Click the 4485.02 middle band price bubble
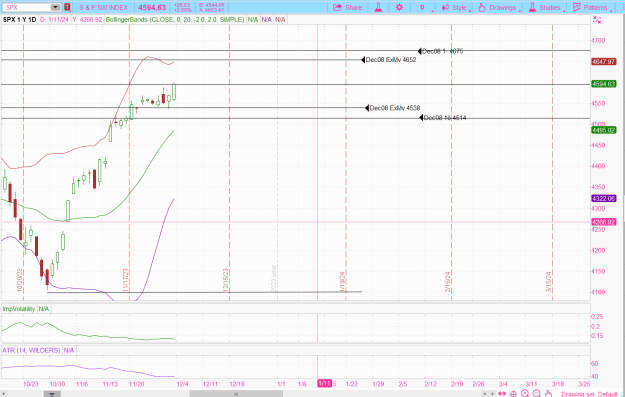Screen dimensions: 625x397 pyautogui.click(x=603, y=130)
